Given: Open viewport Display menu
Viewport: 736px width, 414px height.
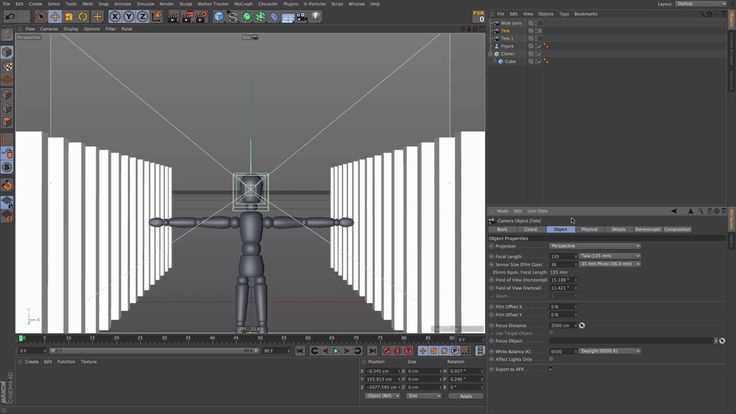Looking at the screenshot, I should 71,29.
